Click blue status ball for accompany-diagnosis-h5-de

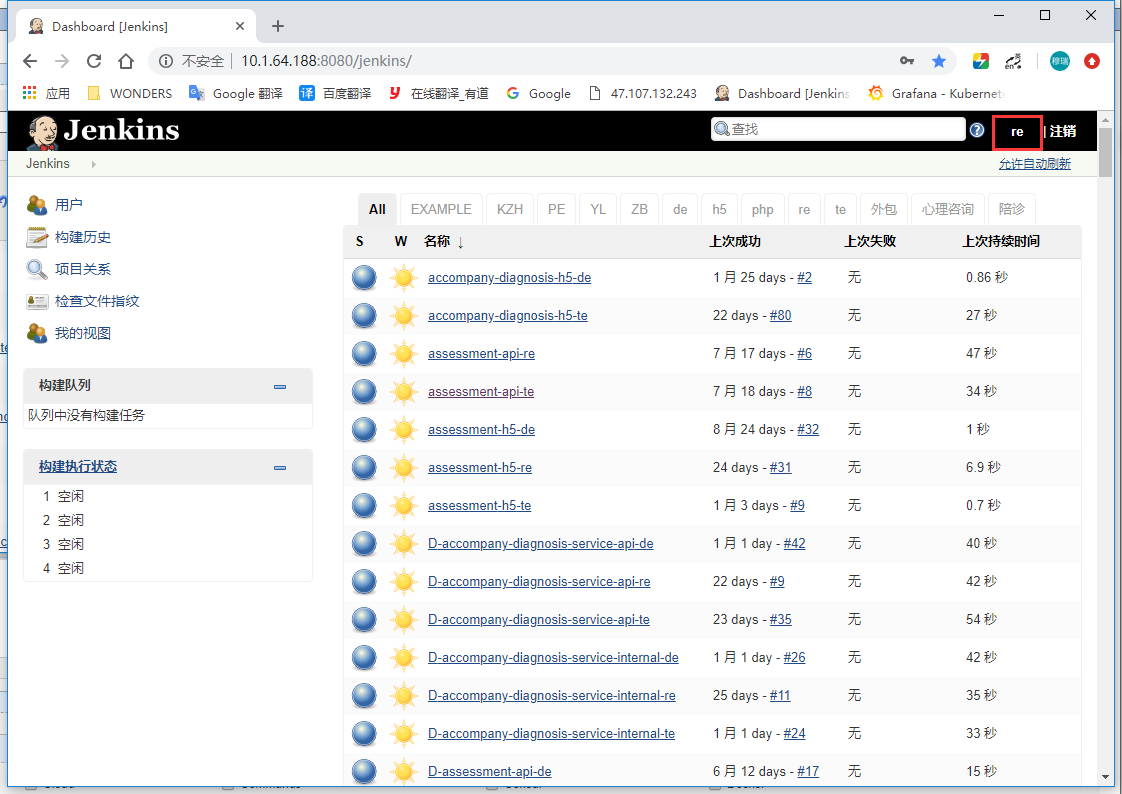[x=364, y=278]
